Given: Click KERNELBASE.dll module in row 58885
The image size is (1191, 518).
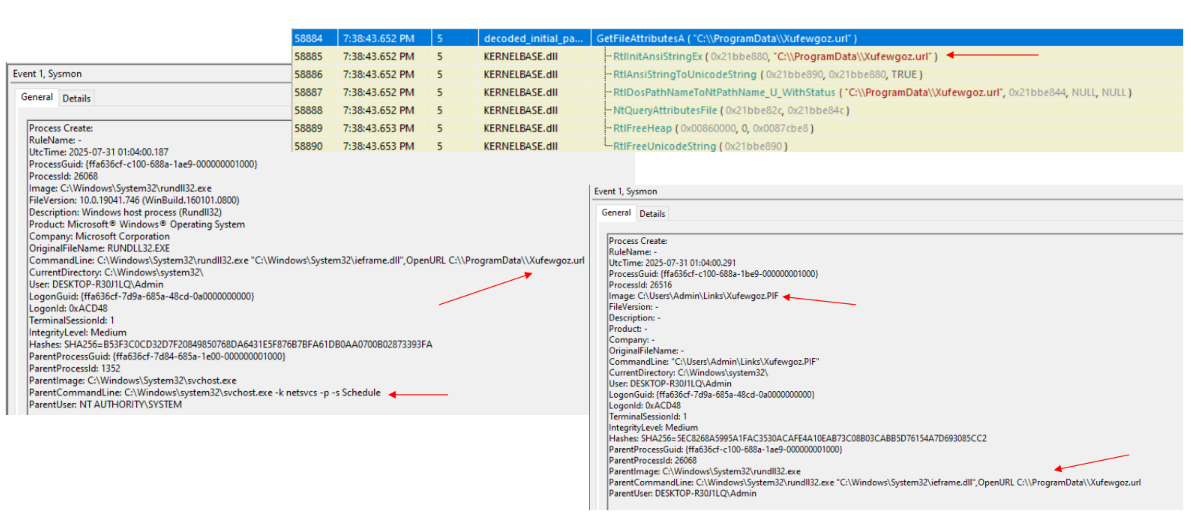Looking at the screenshot, I should pos(513,56).
